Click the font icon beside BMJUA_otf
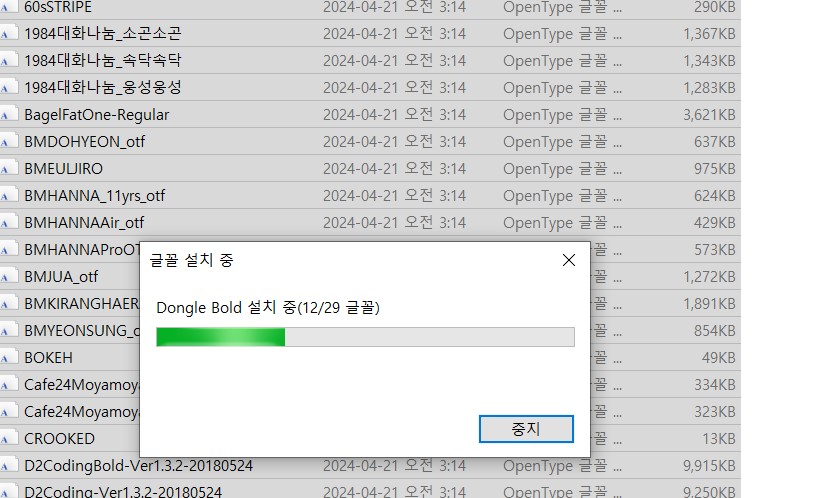The height and width of the screenshot is (498, 836). (9, 277)
